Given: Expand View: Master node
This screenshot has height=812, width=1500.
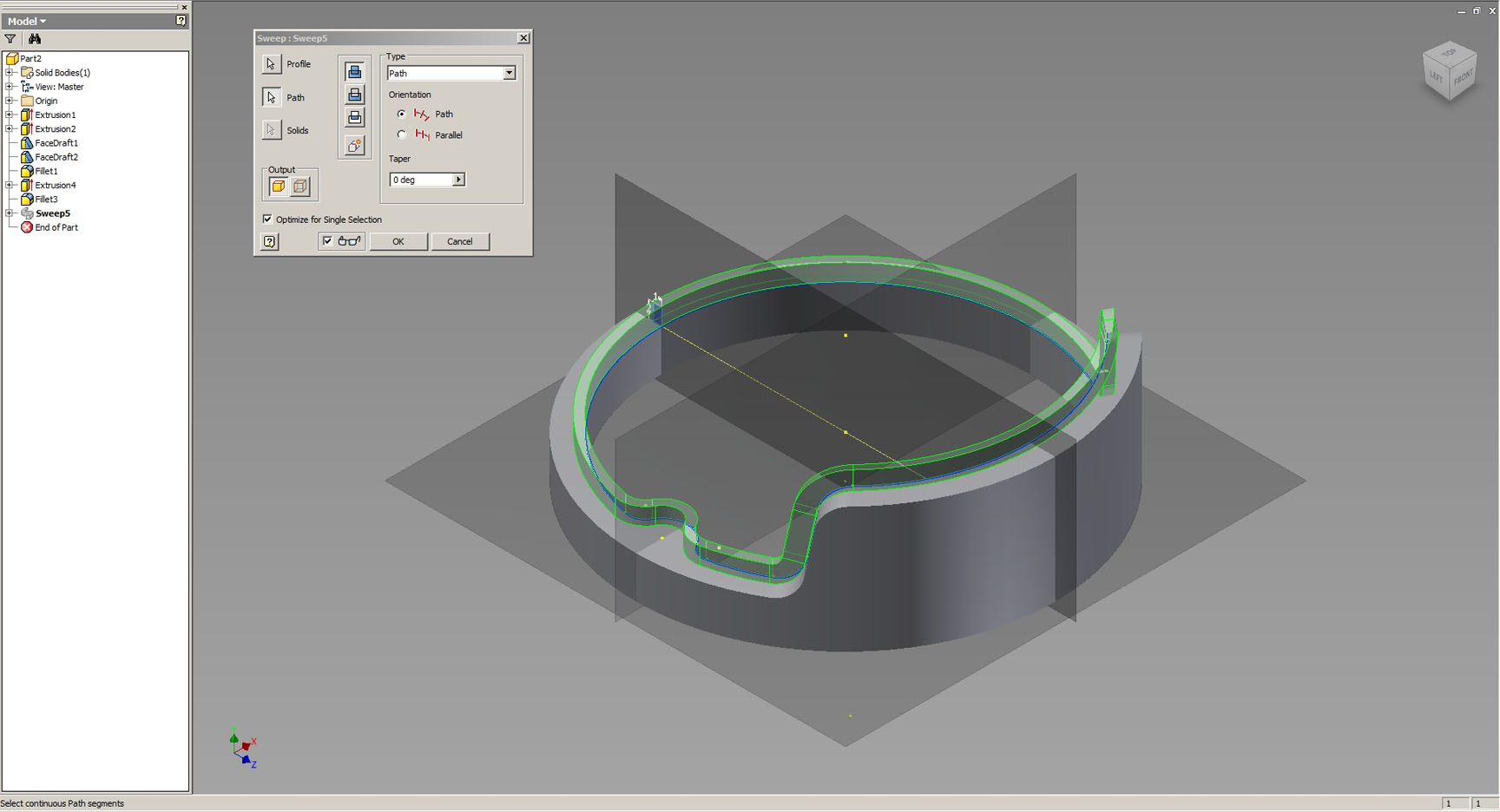Looking at the screenshot, I should 10,87.
